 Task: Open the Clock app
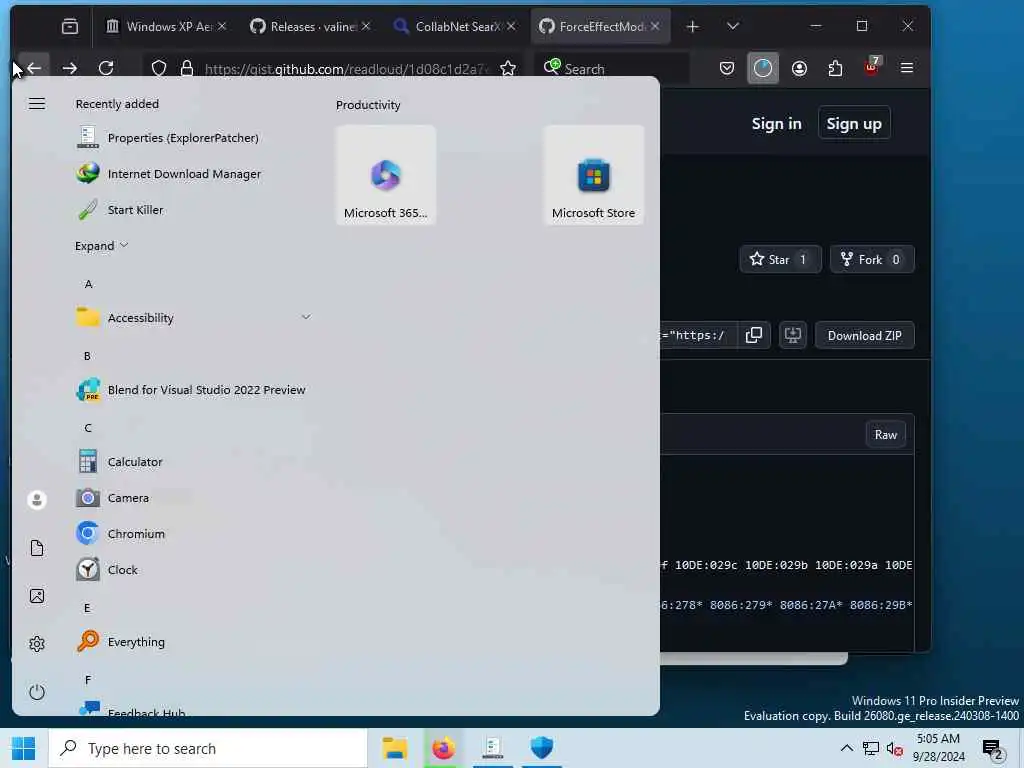[108, 569]
